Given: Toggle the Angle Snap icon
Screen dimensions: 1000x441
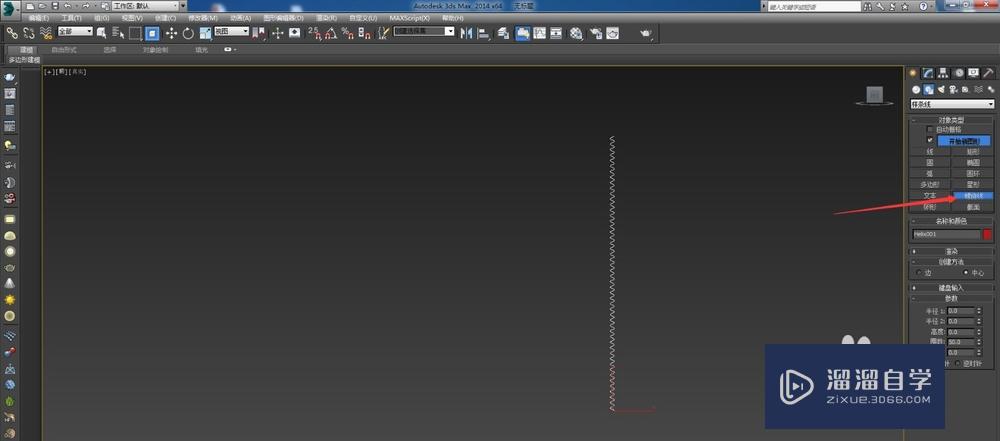Looking at the screenshot, I should 330,33.
